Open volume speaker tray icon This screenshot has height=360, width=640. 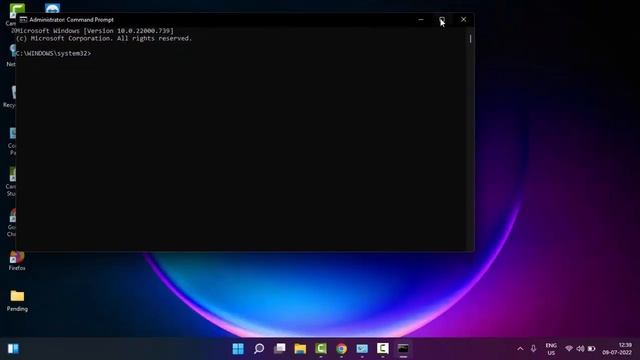point(580,349)
